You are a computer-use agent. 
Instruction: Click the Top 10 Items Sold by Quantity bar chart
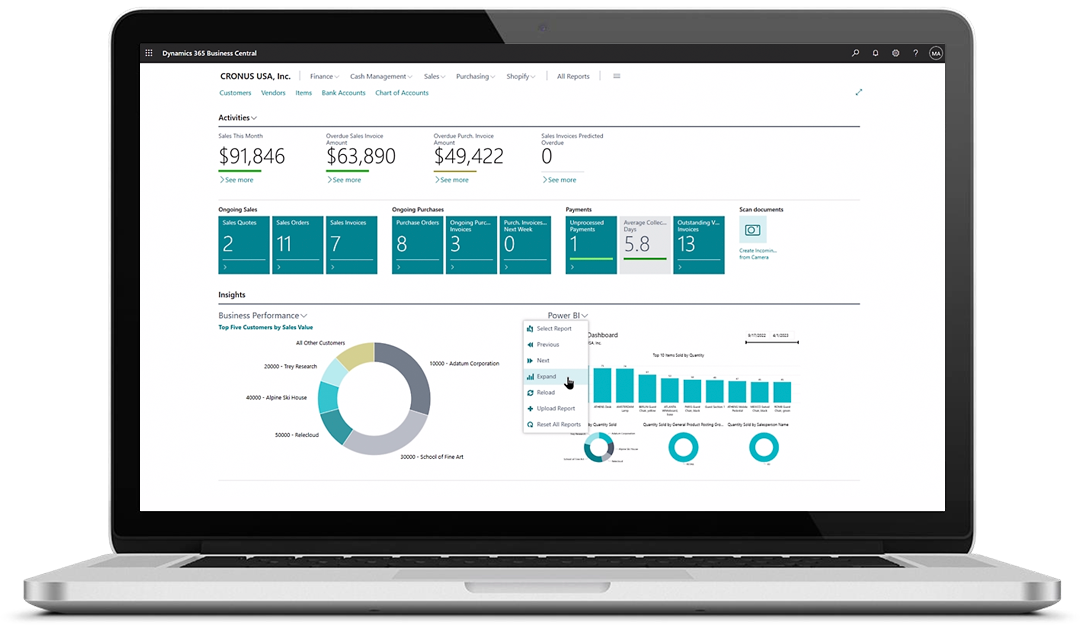click(x=691, y=385)
